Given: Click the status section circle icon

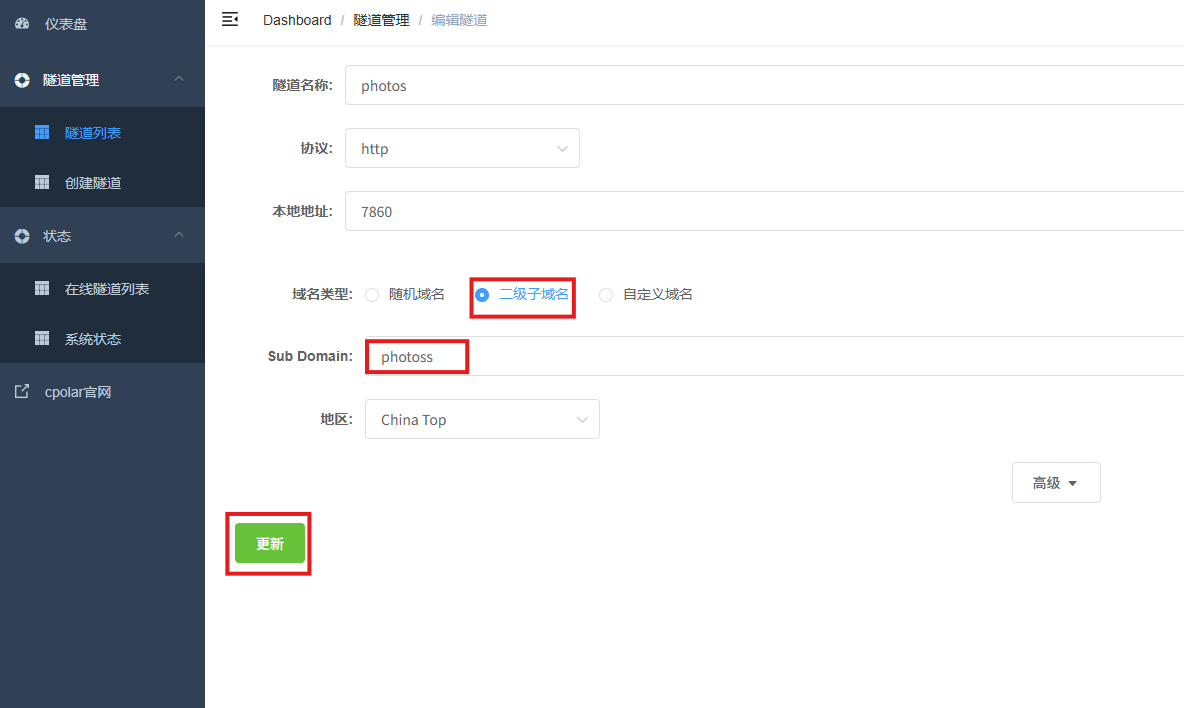Looking at the screenshot, I should (22, 236).
